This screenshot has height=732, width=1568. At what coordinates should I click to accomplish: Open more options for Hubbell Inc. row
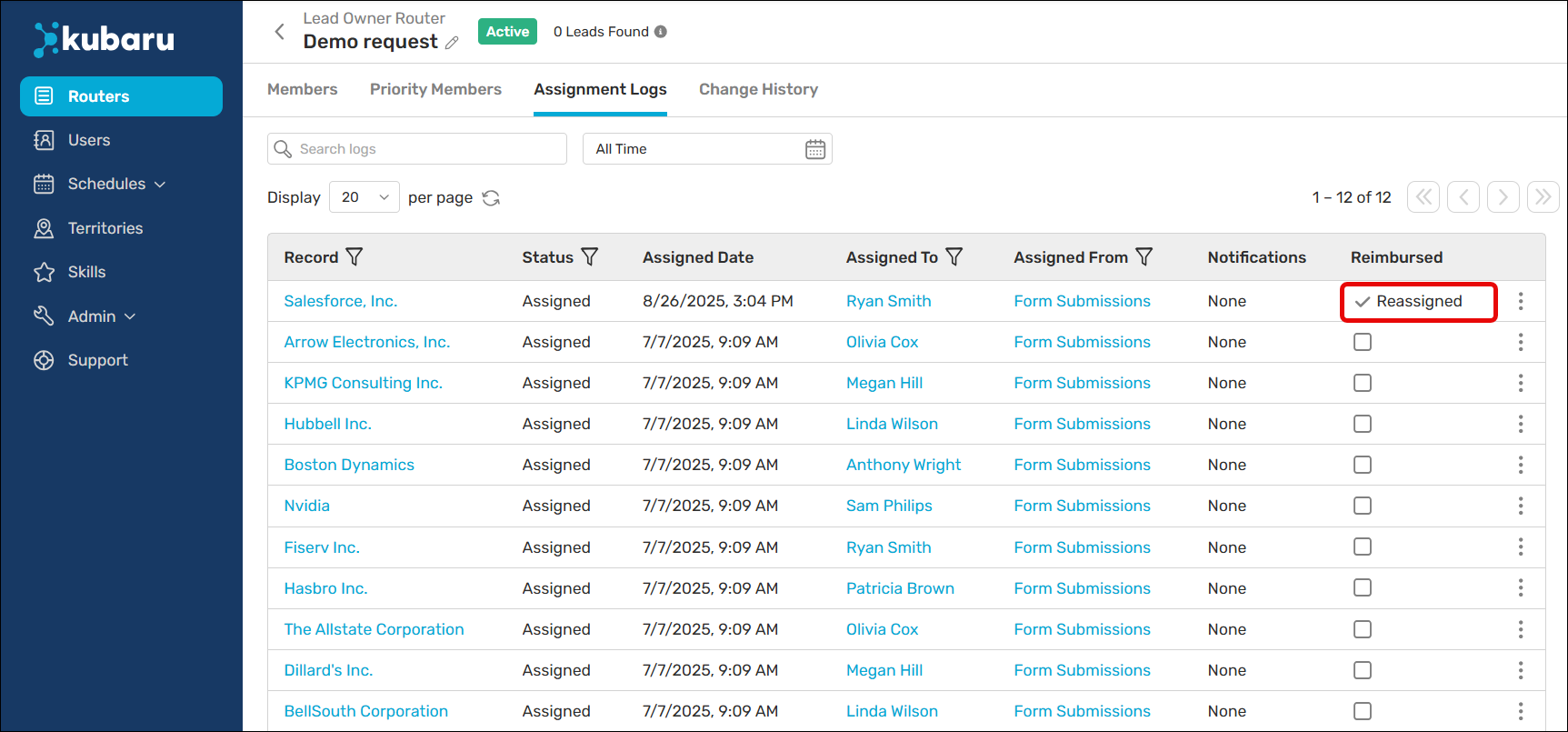tap(1521, 424)
